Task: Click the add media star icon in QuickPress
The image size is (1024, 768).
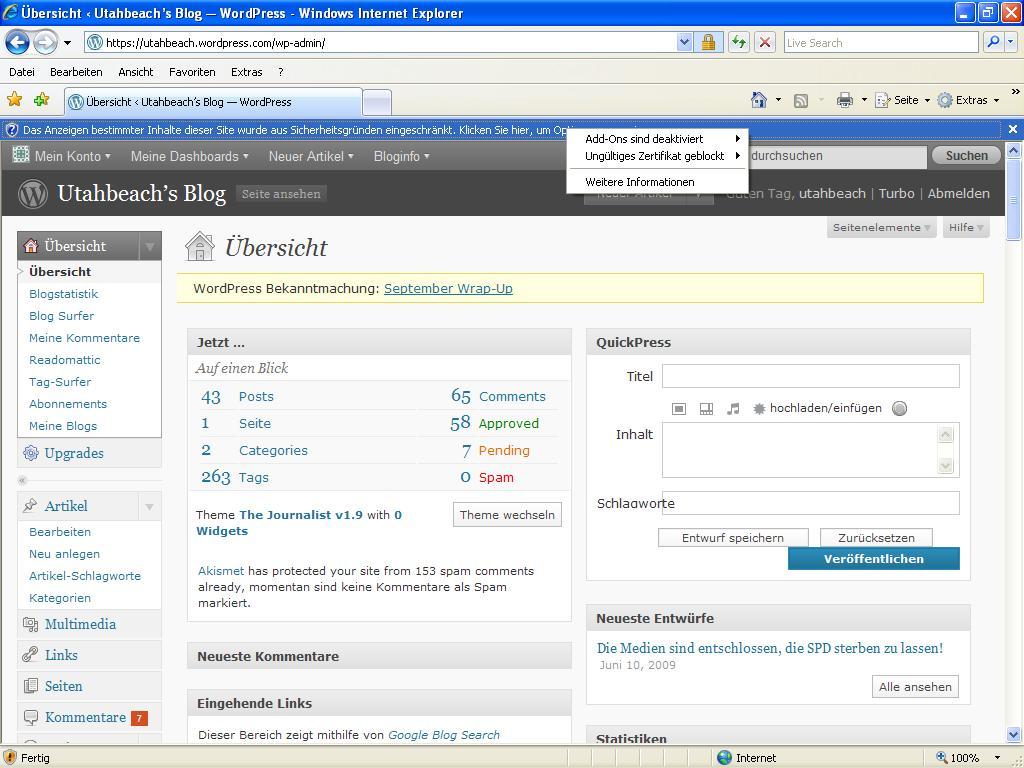Action: click(x=759, y=409)
